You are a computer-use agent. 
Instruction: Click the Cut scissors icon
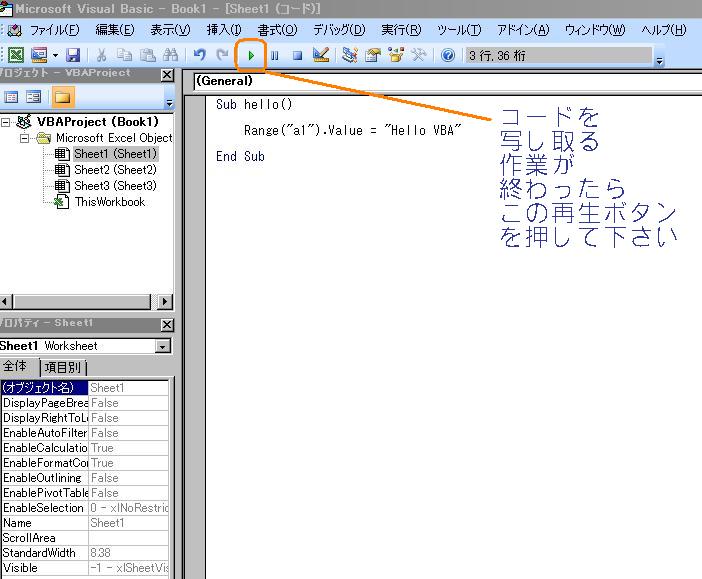pyautogui.click(x=102, y=55)
